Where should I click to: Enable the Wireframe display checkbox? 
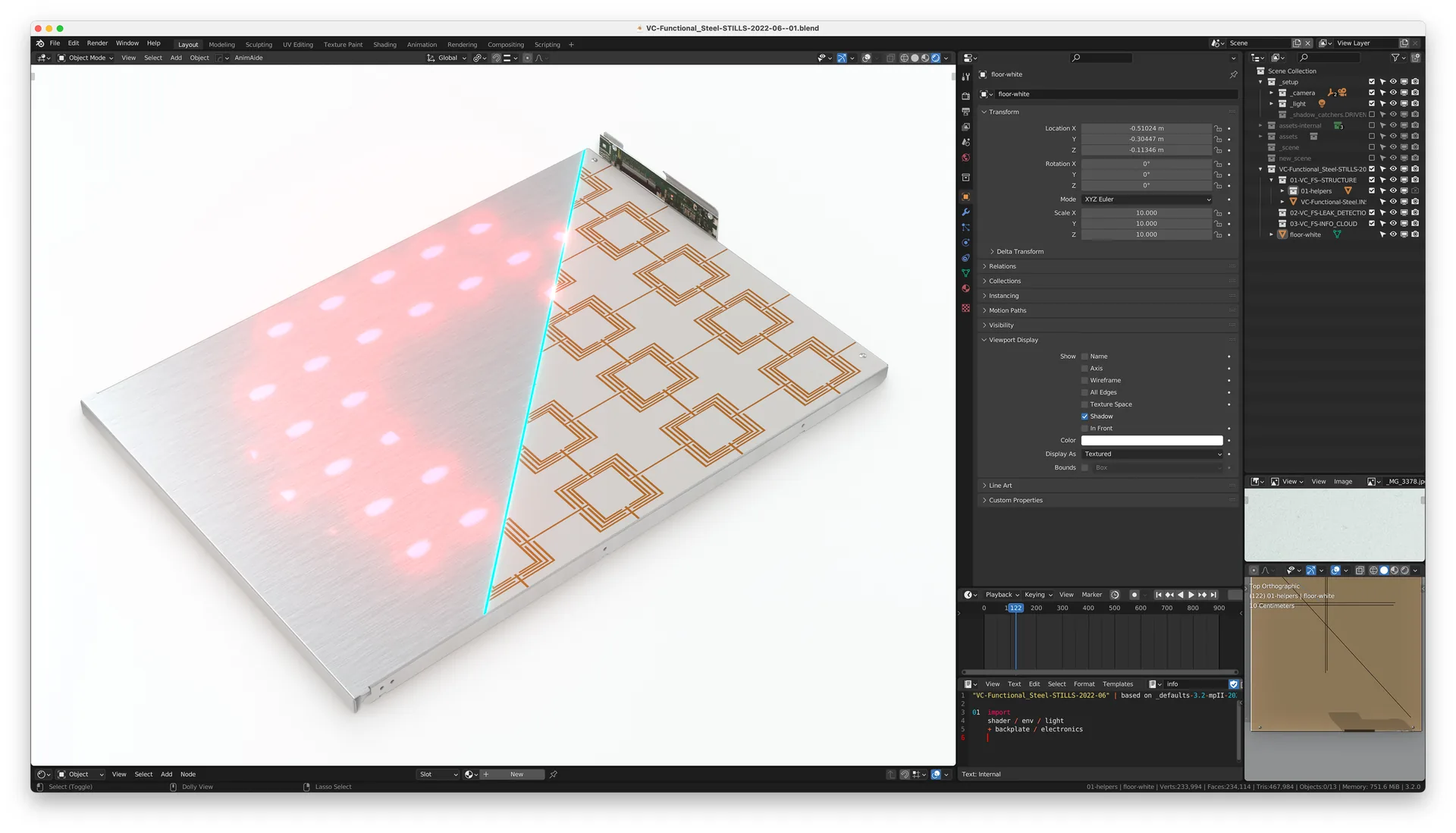click(1084, 381)
